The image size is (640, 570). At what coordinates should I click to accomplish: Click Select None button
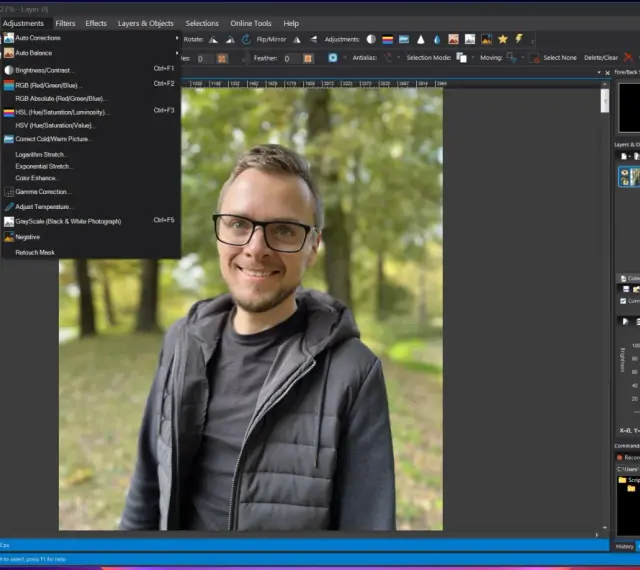(x=560, y=58)
